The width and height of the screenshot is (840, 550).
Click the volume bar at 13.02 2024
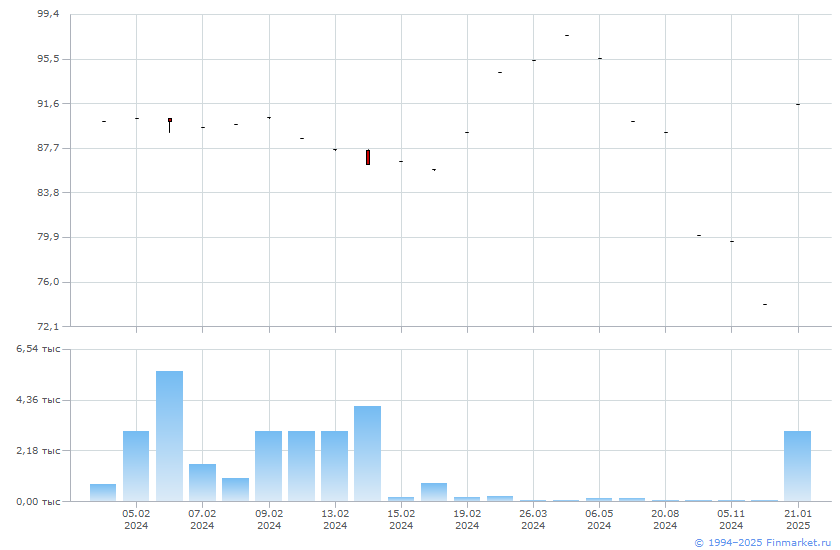334,466
